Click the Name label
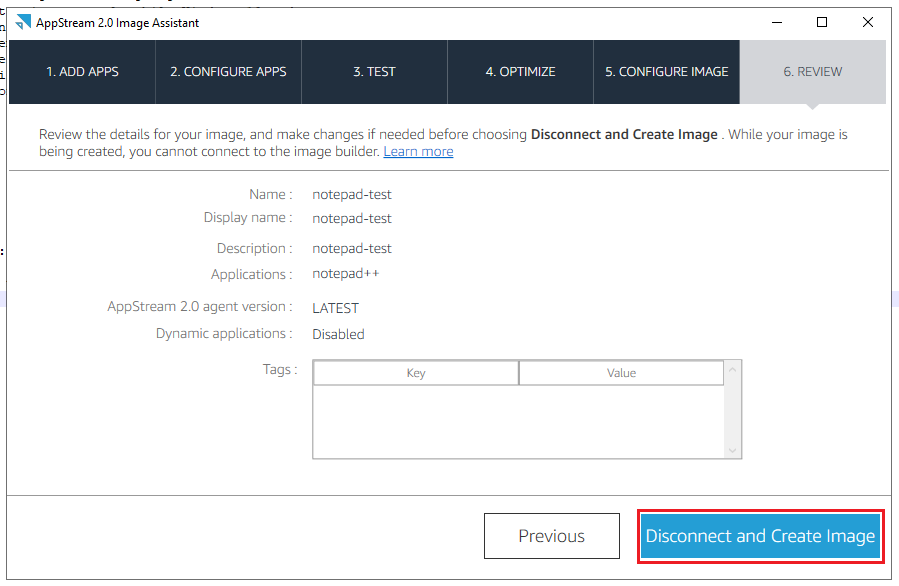The height and width of the screenshot is (586, 899). coord(271,194)
